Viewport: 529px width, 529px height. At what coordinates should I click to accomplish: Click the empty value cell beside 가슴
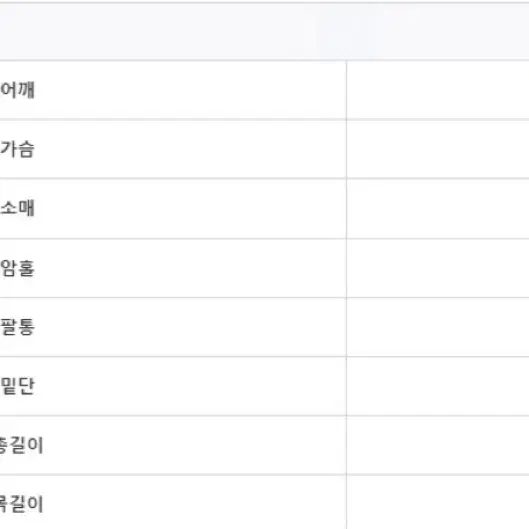[438, 149]
